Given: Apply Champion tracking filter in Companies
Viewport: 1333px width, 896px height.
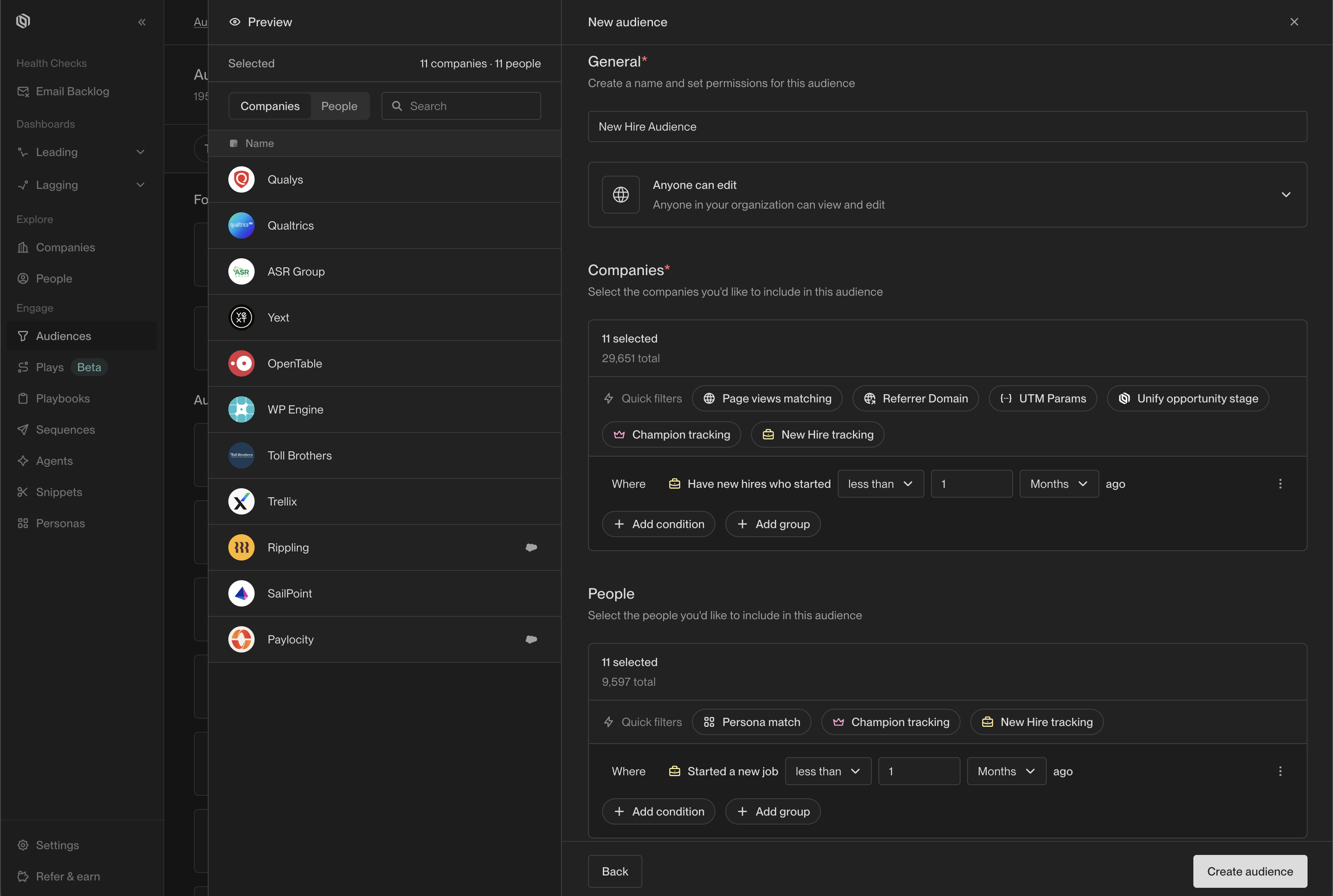Looking at the screenshot, I should [x=672, y=435].
